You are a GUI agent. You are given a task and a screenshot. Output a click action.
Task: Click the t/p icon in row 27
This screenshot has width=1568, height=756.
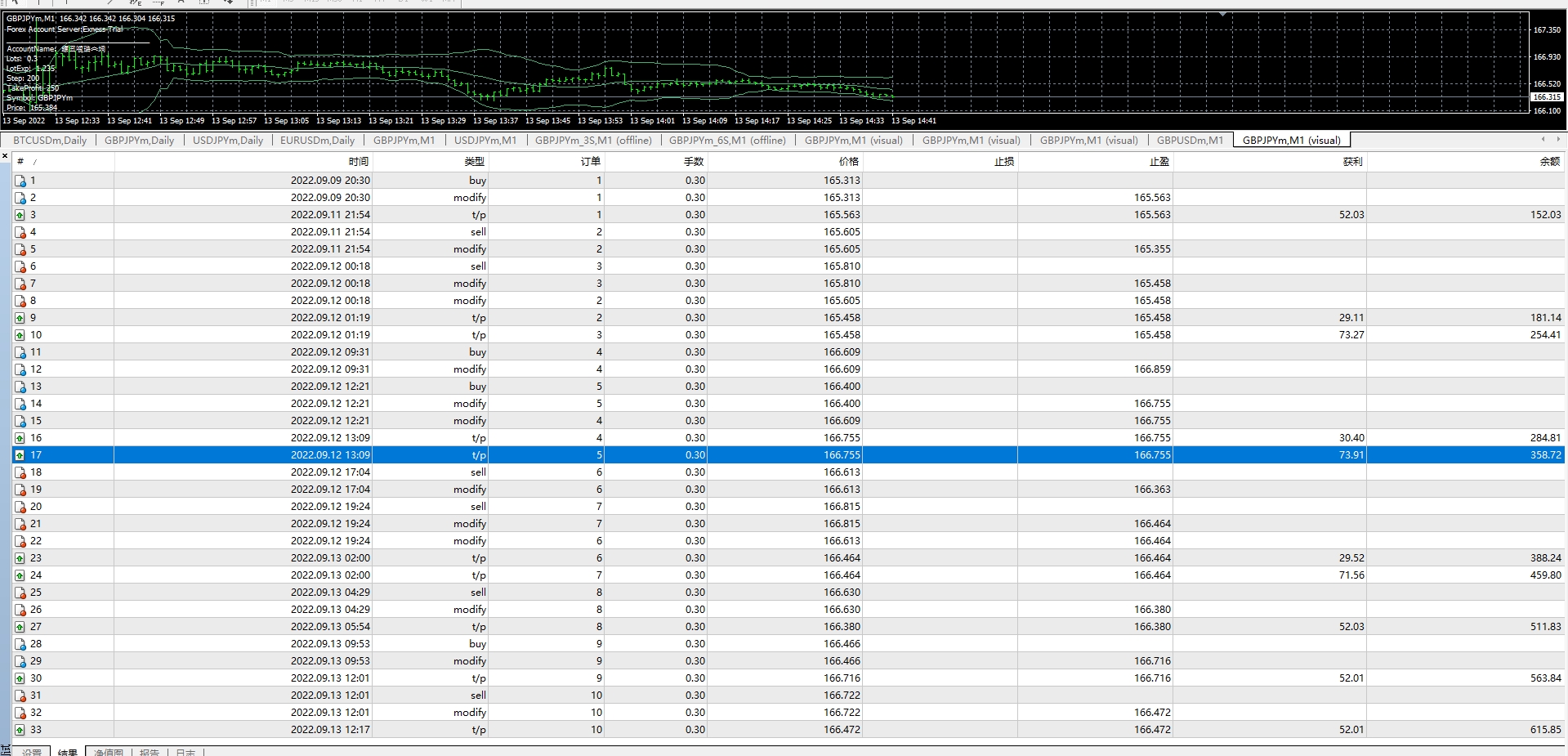point(20,627)
